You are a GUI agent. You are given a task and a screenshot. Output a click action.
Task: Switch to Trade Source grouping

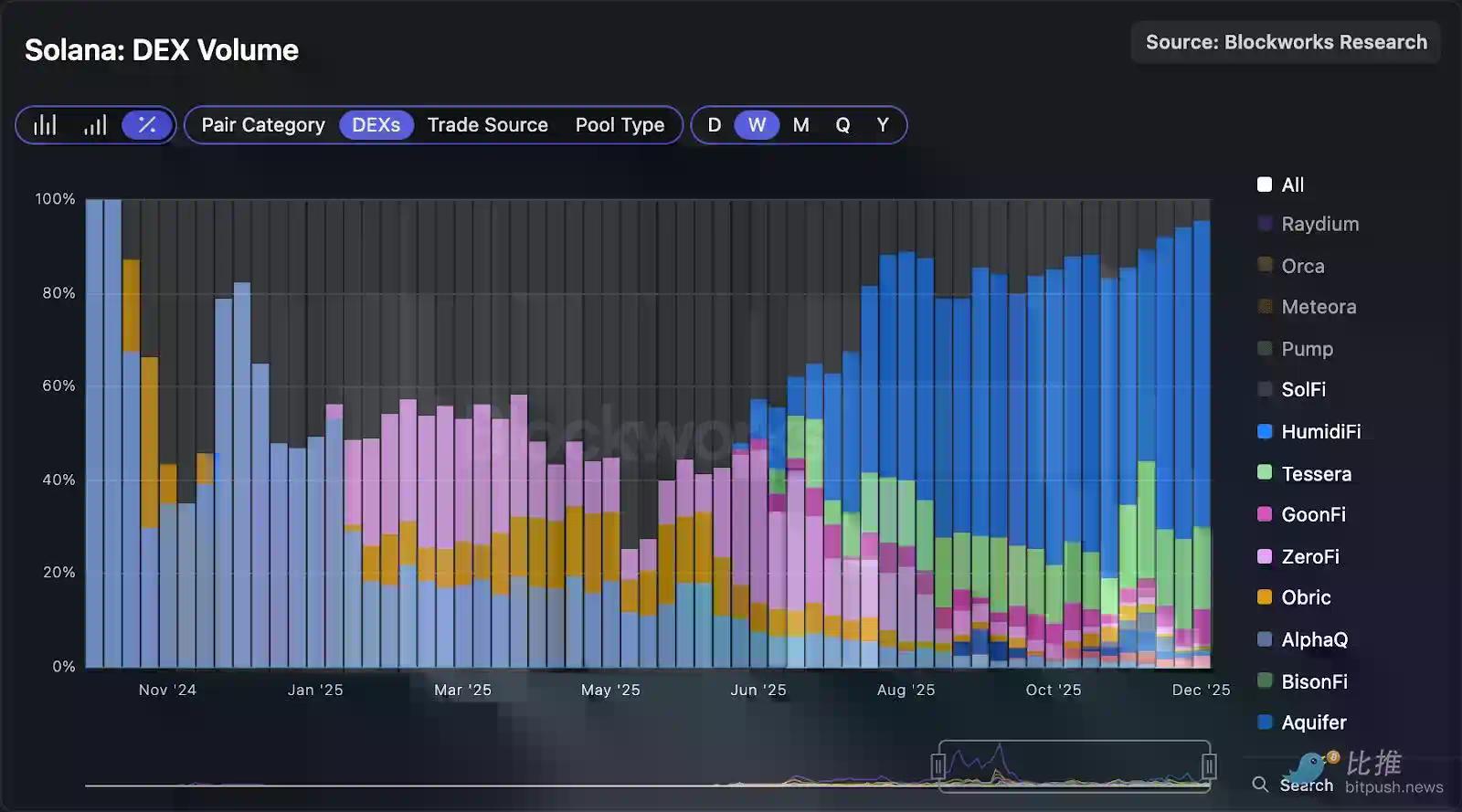point(487,125)
